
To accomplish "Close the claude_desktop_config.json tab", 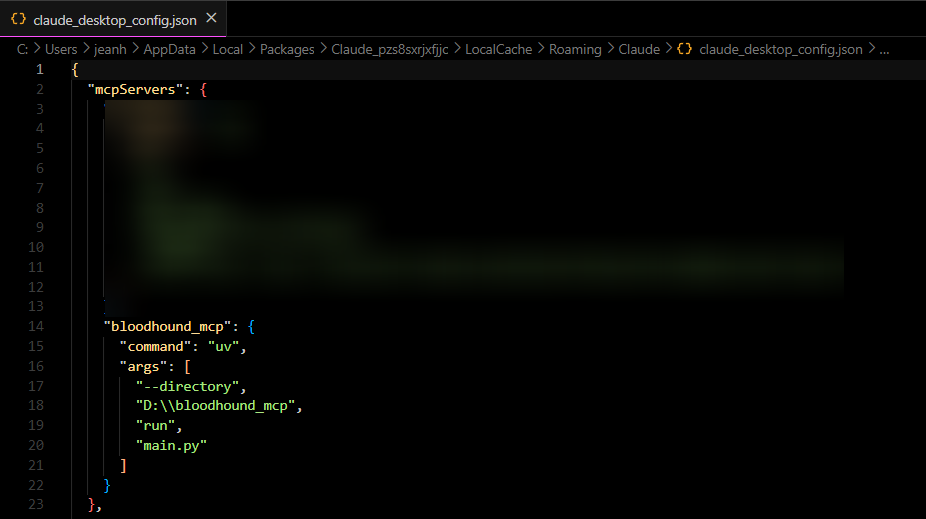I will click(211, 19).
